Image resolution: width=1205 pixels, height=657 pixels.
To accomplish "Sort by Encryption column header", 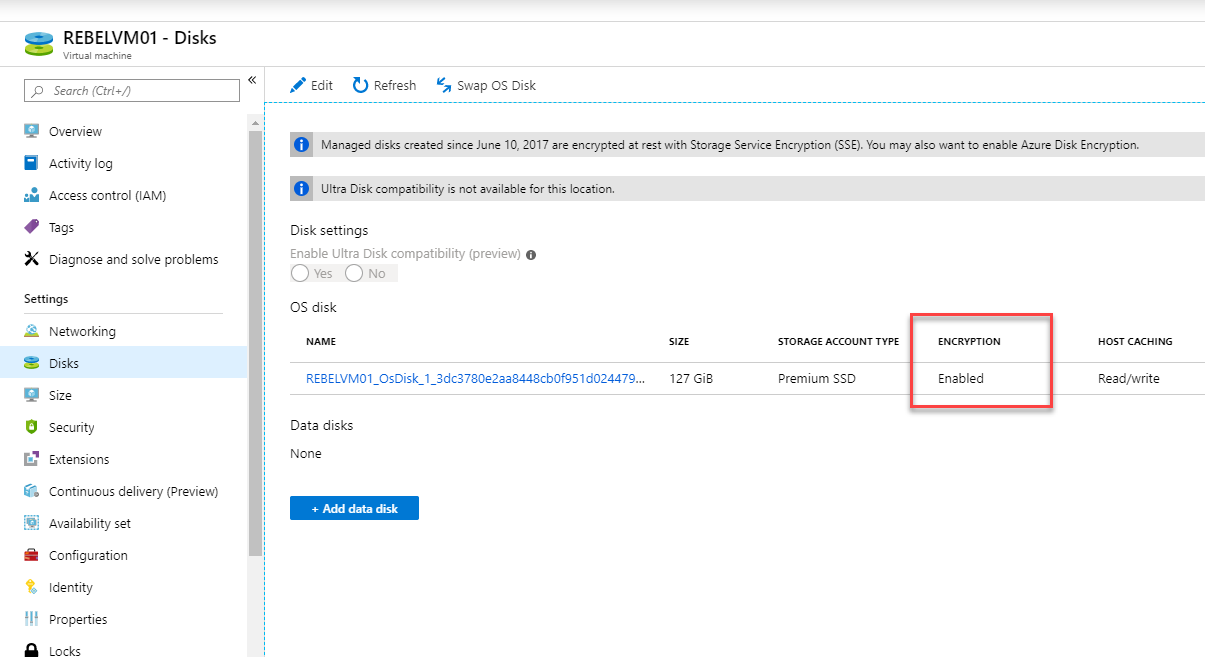I will click(x=969, y=342).
